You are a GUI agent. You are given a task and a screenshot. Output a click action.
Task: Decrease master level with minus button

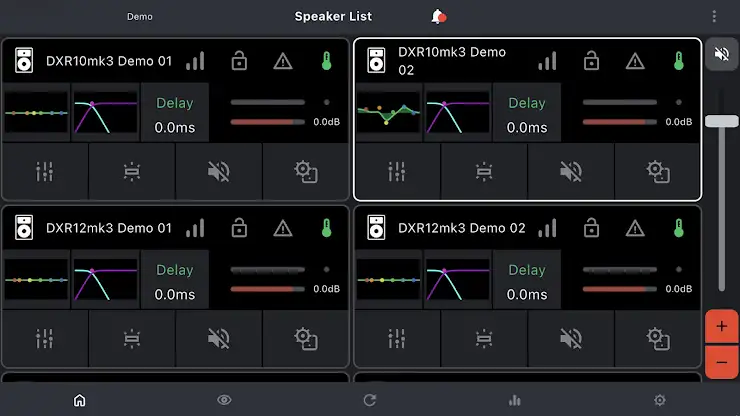(722, 363)
